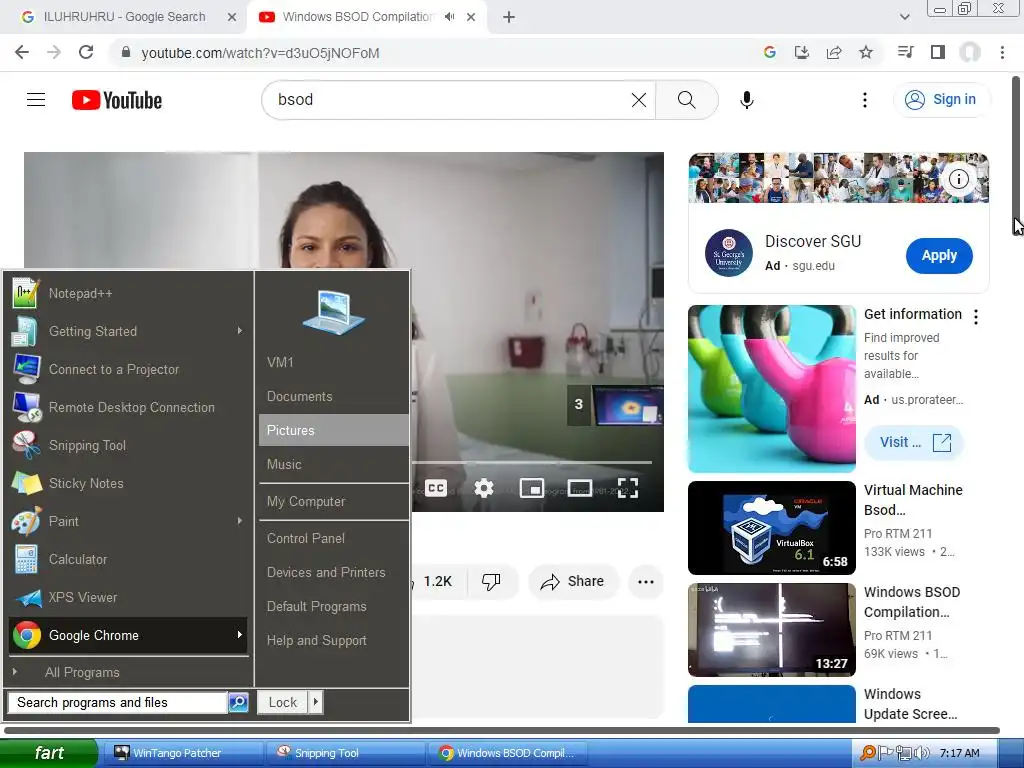This screenshot has height=768, width=1024.
Task: Open Chrome tab search dropdown
Action: [904, 17]
